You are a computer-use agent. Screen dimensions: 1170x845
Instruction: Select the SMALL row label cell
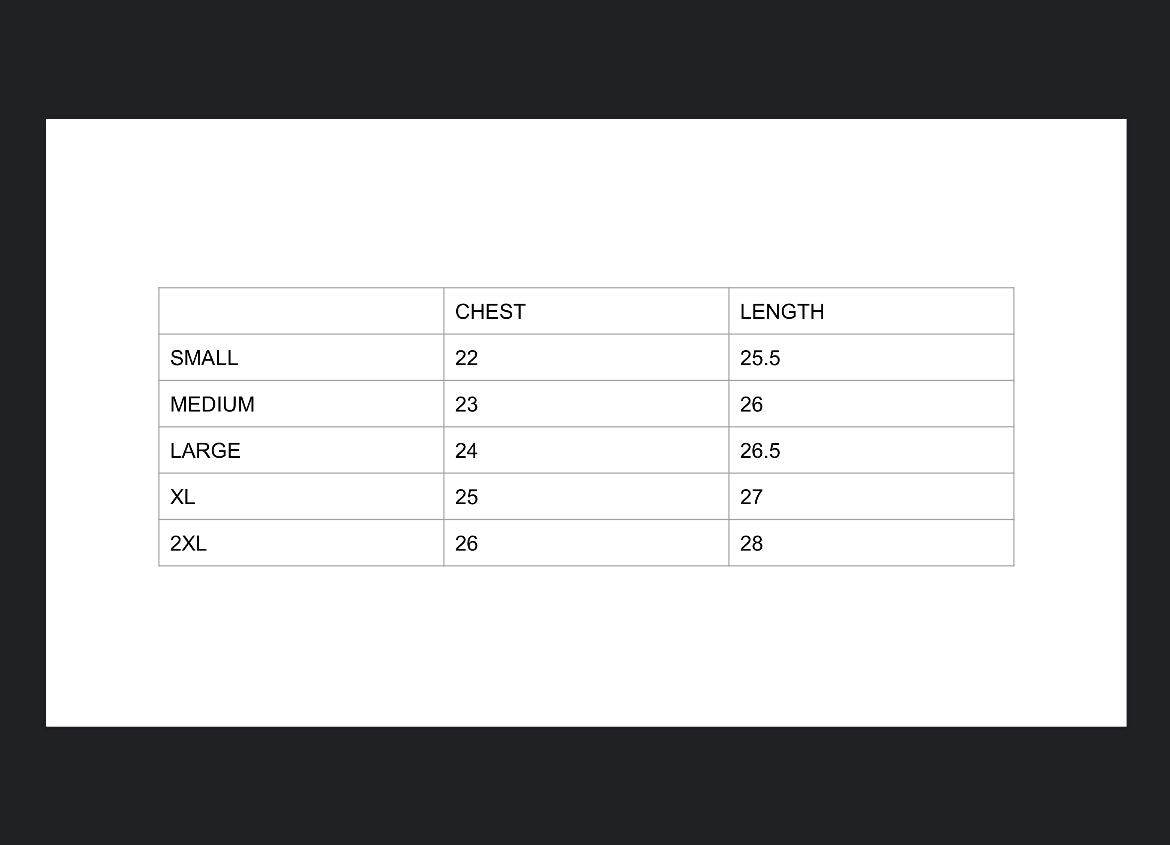(x=204, y=358)
